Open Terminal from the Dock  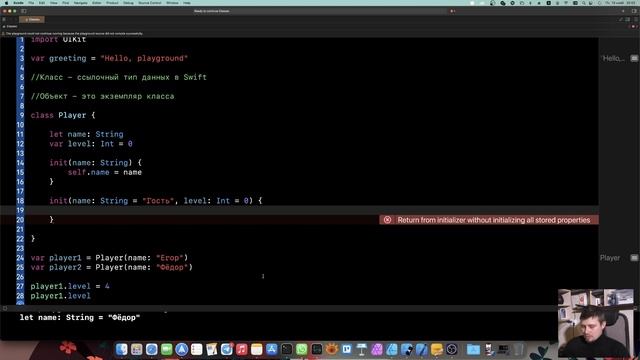287,349
